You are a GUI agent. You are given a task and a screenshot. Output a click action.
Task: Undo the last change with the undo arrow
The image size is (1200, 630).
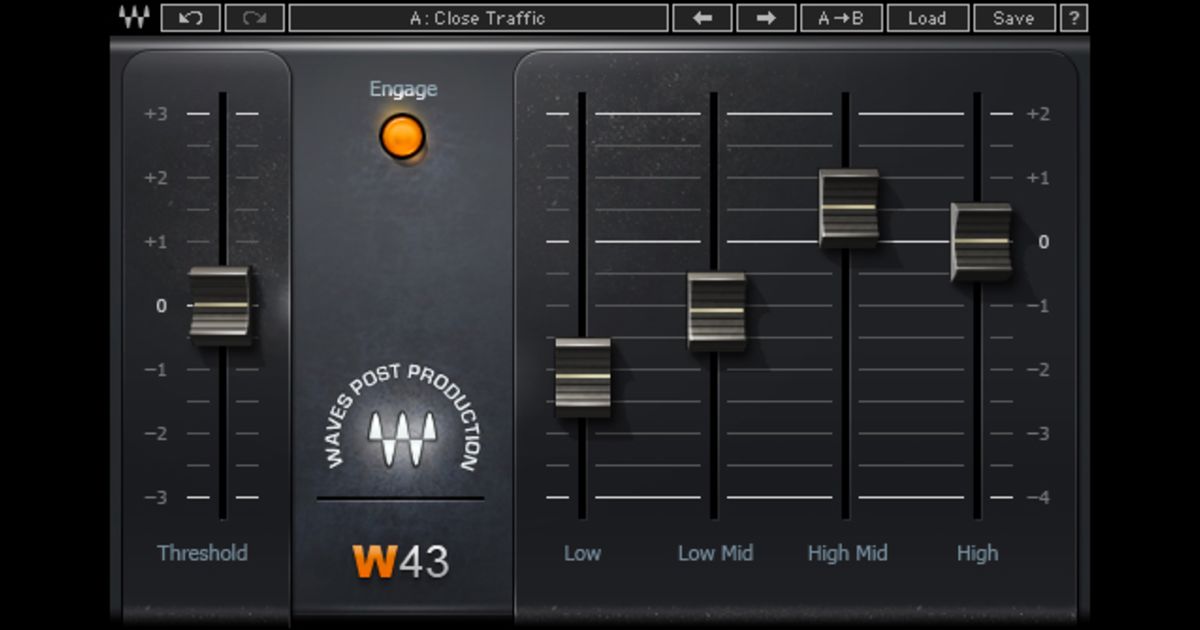[x=190, y=17]
